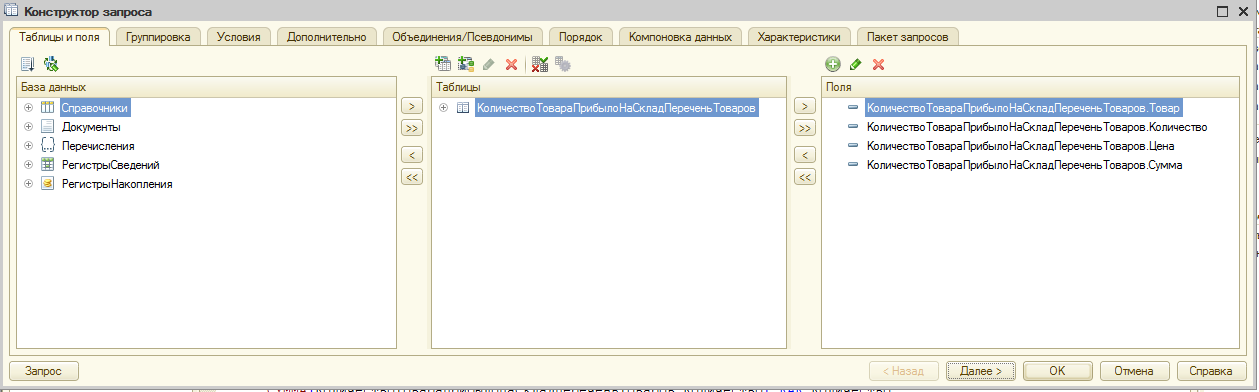The image size is (1259, 392).
Task: Click the pencil edit icon above Таблицы
Action: pos(488,64)
